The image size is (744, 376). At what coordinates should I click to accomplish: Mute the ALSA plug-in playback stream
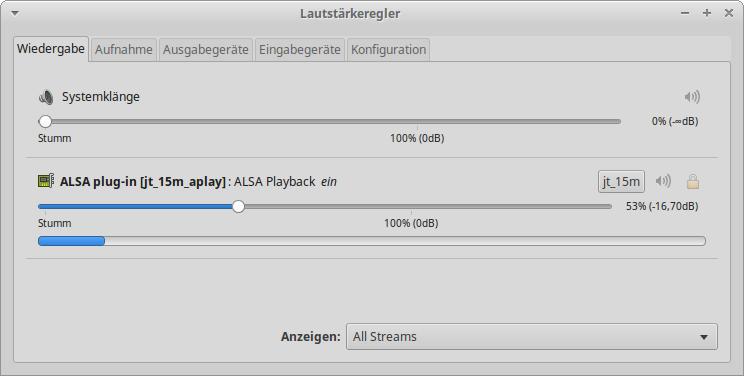pyautogui.click(x=663, y=181)
